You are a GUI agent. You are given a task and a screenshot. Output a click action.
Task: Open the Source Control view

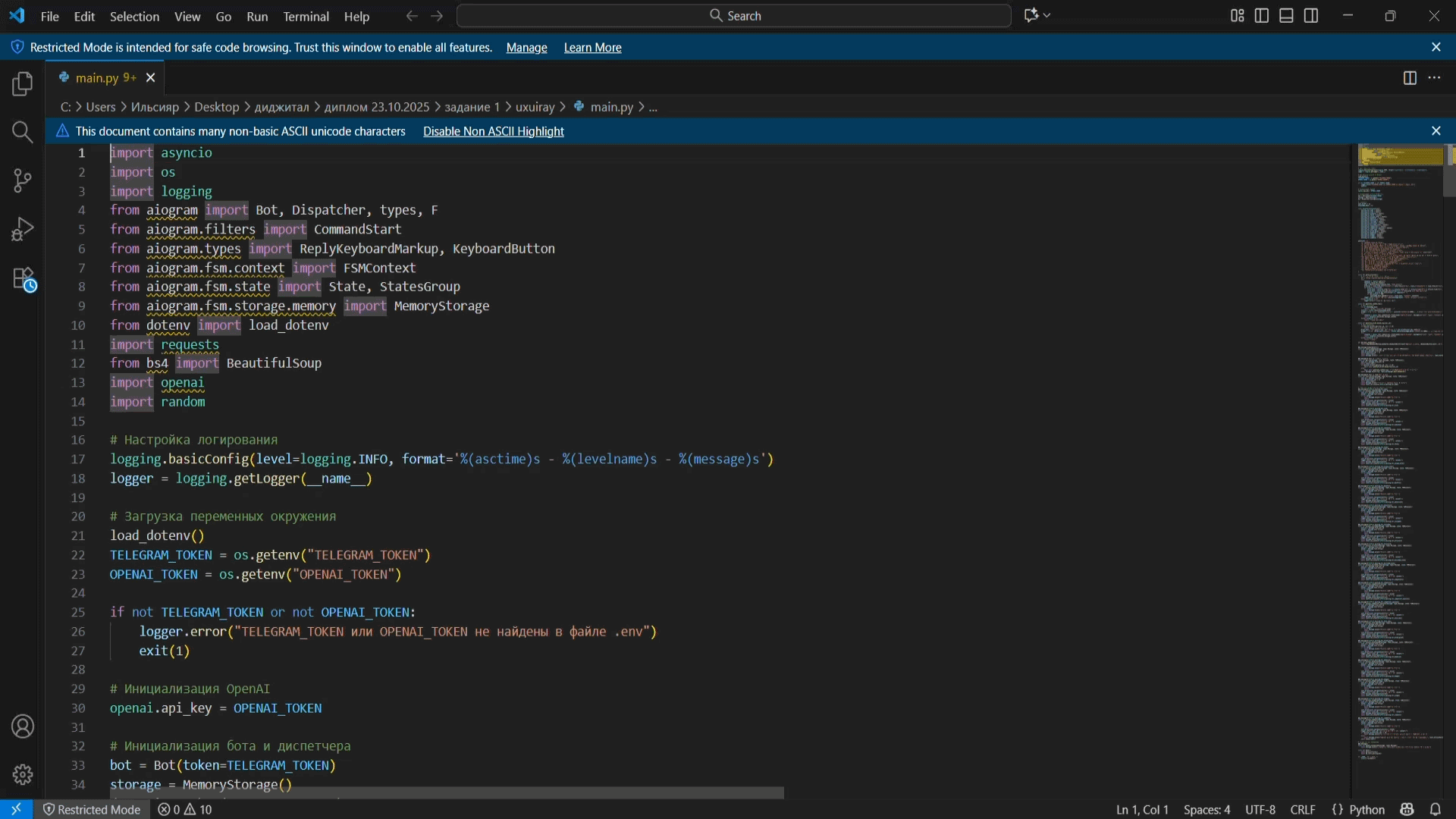(x=23, y=180)
